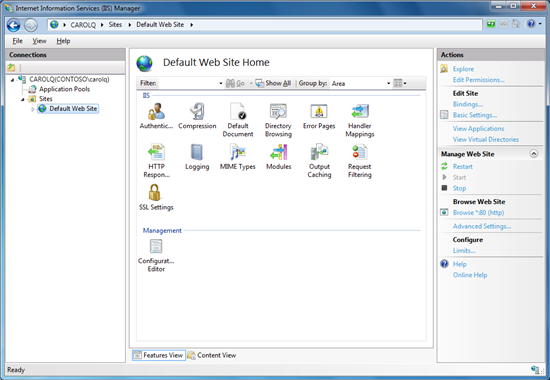Click the Help question mark toolbar icon

click(531, 24)
